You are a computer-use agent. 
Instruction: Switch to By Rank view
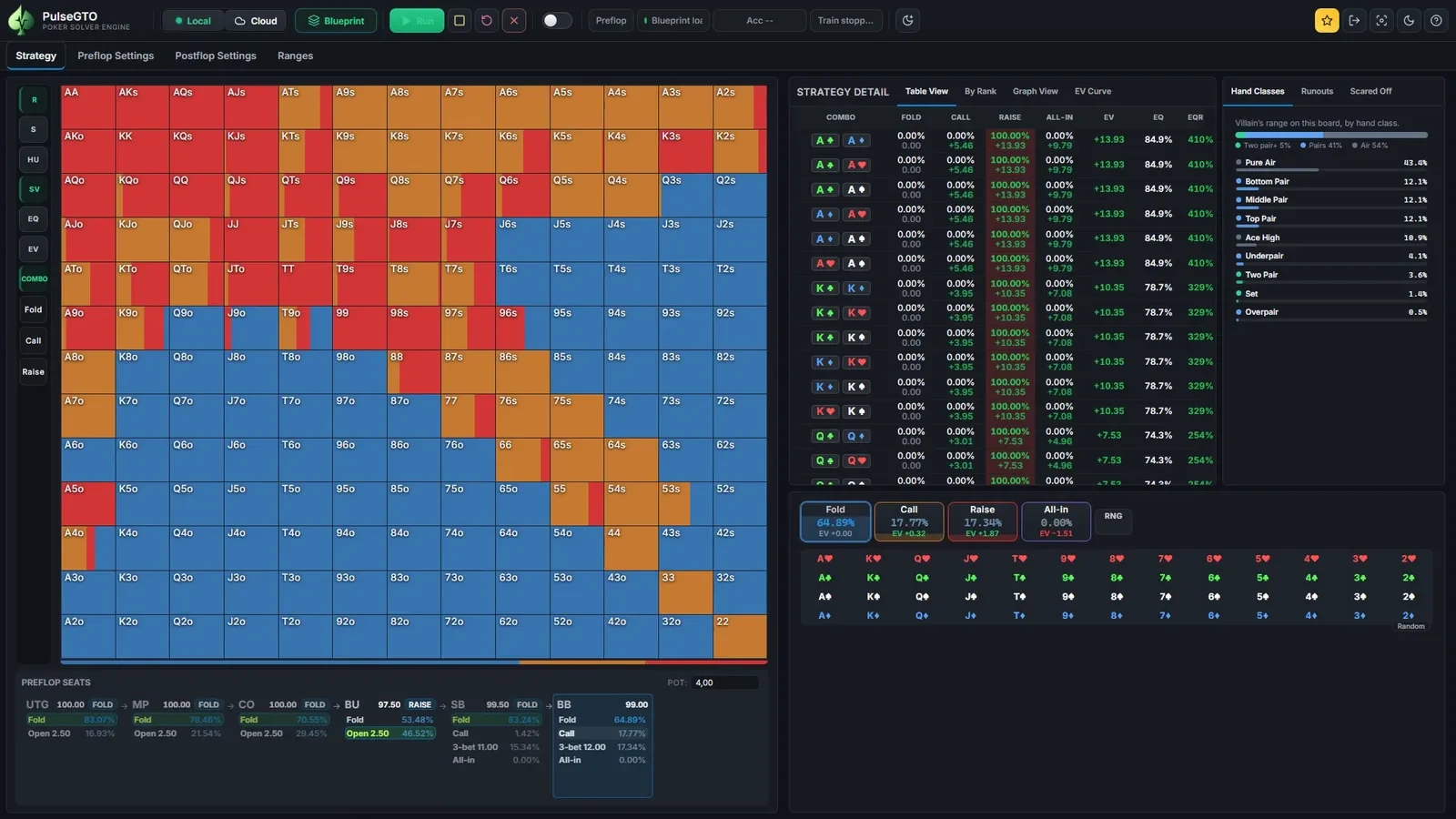point(980,91)
